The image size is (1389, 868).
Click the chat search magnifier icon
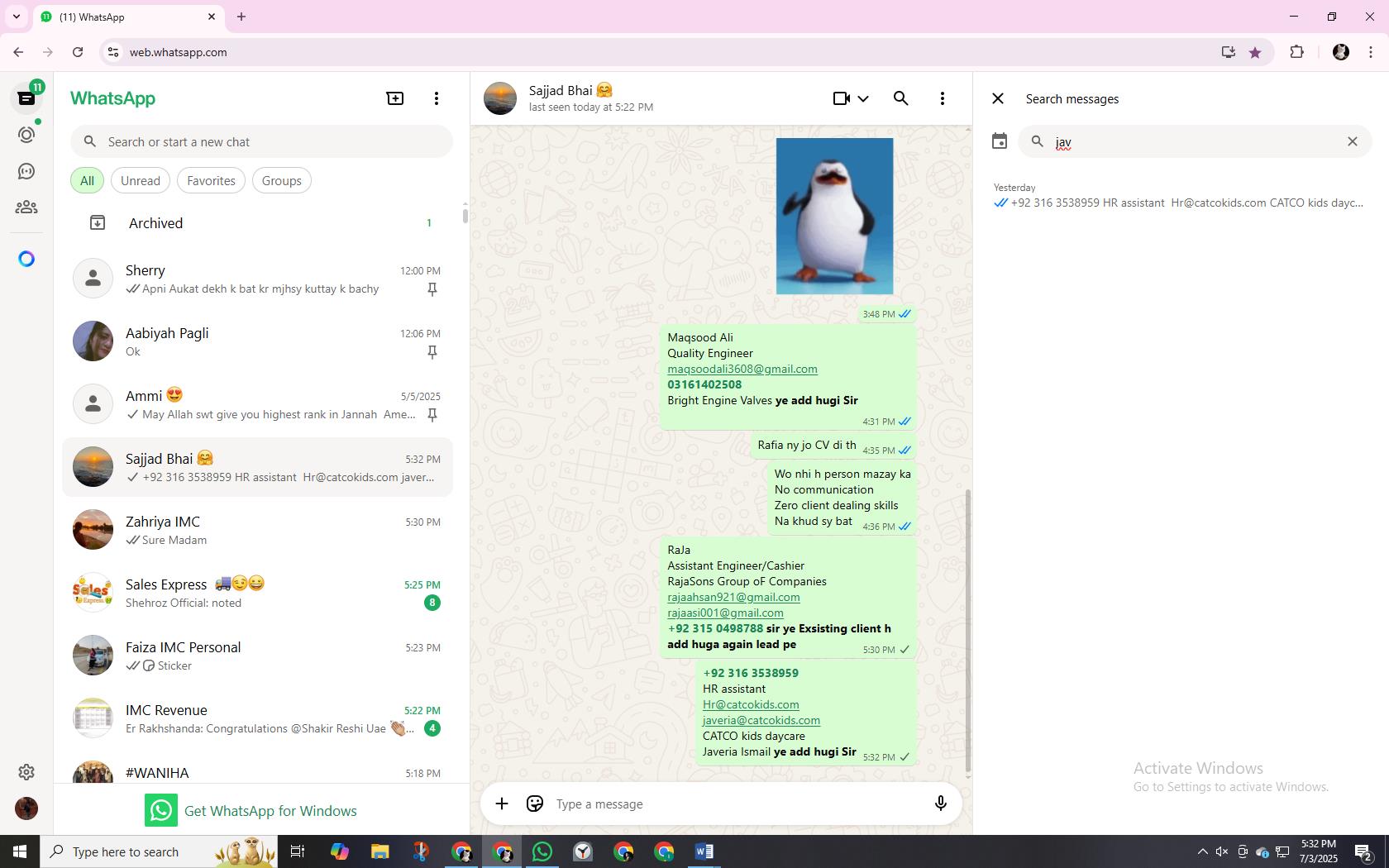click(x=901, y=98)
